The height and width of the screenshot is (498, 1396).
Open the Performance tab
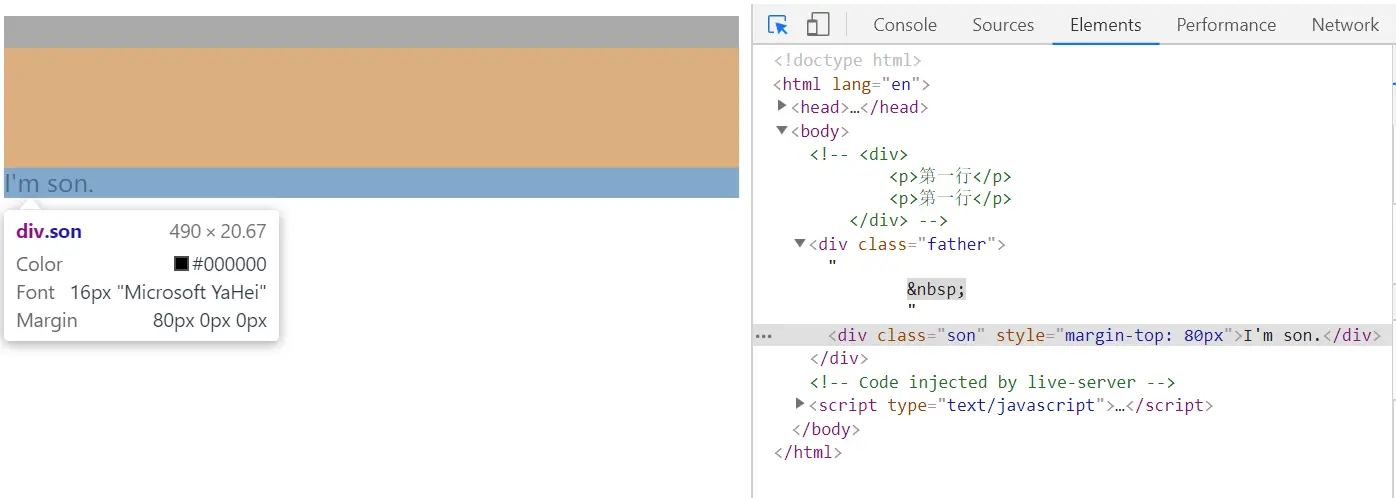point(1226,25)
